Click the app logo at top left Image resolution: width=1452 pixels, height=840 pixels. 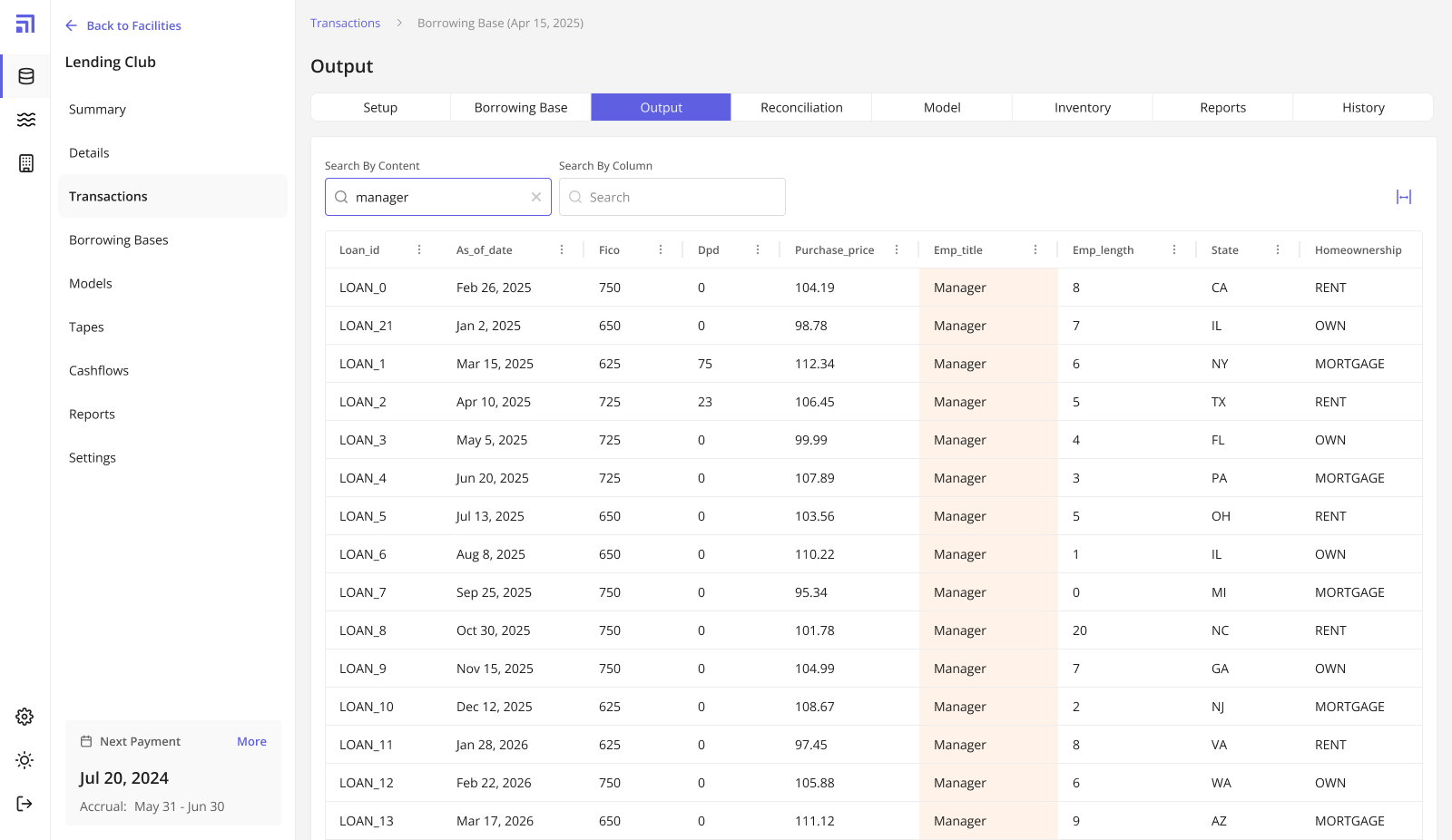pyautogui.click(x=25, y=24)
